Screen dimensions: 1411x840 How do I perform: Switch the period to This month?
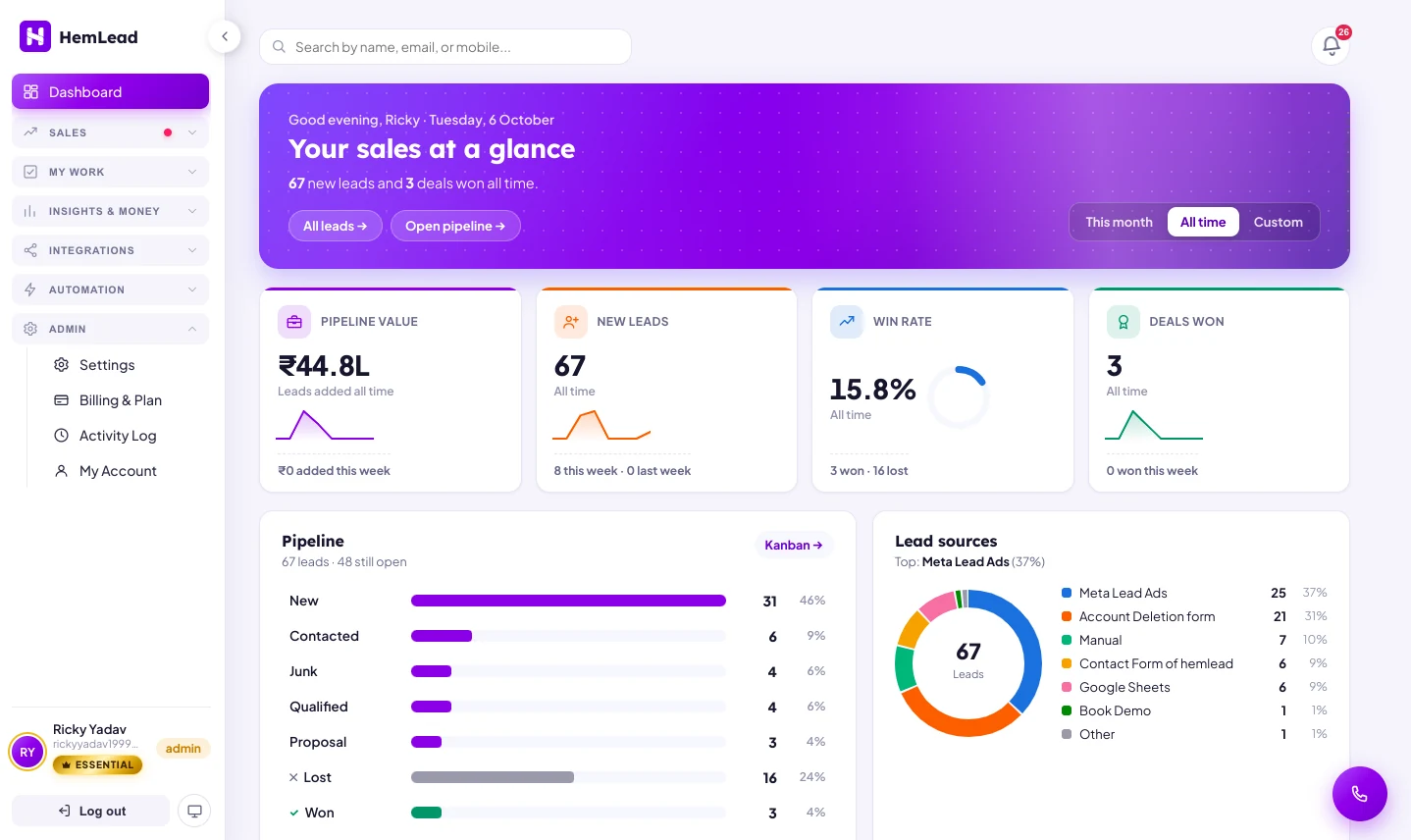click(1119, 222)
